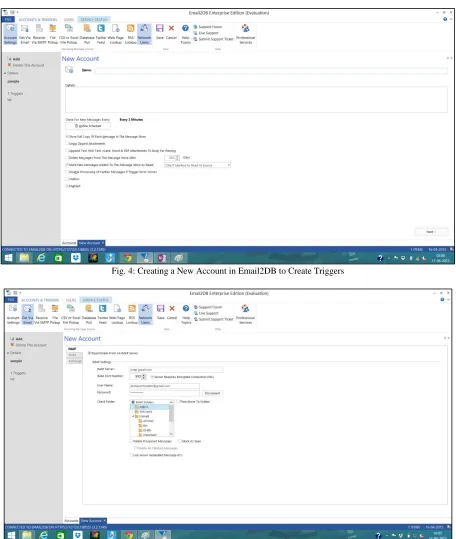456x539 pixels.
Task: Open CSV or Excel File Pickup in upper window
Action: click(x=69, y=34)
